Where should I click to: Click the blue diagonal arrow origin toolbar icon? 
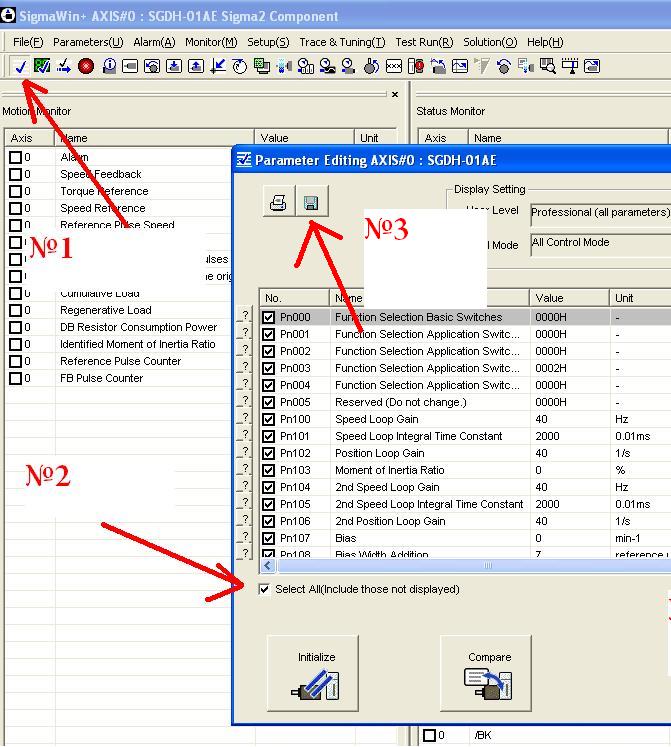click(x=218, y=66)
